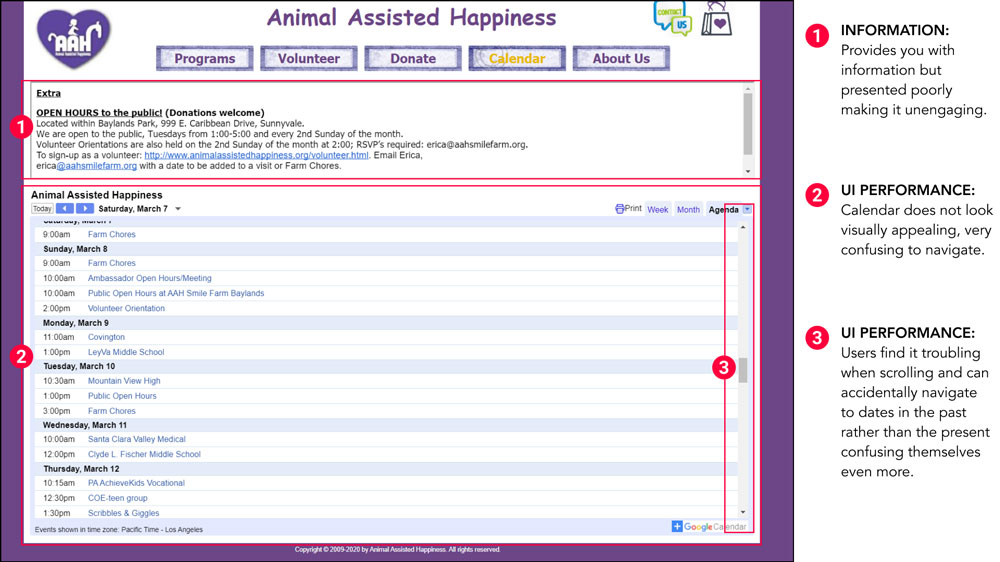
Task: Click the Extra heading text
Action: click(x=48, y=93)
